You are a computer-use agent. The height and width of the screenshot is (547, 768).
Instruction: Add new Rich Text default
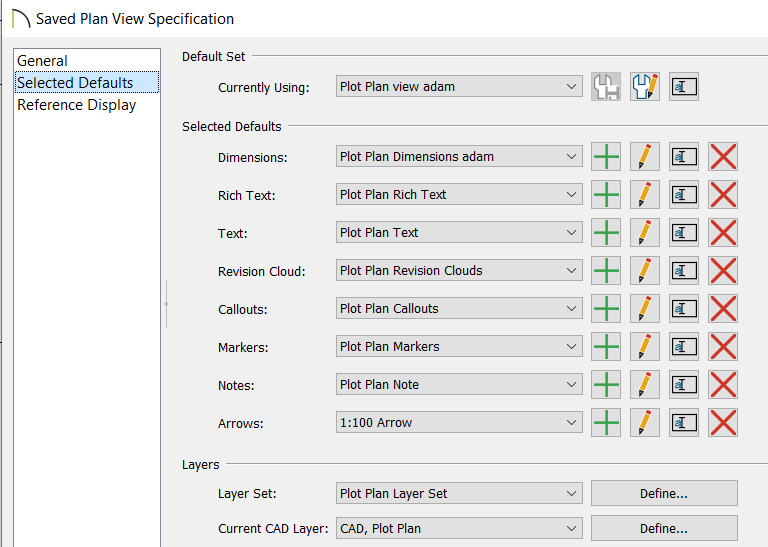coord(606,195)
